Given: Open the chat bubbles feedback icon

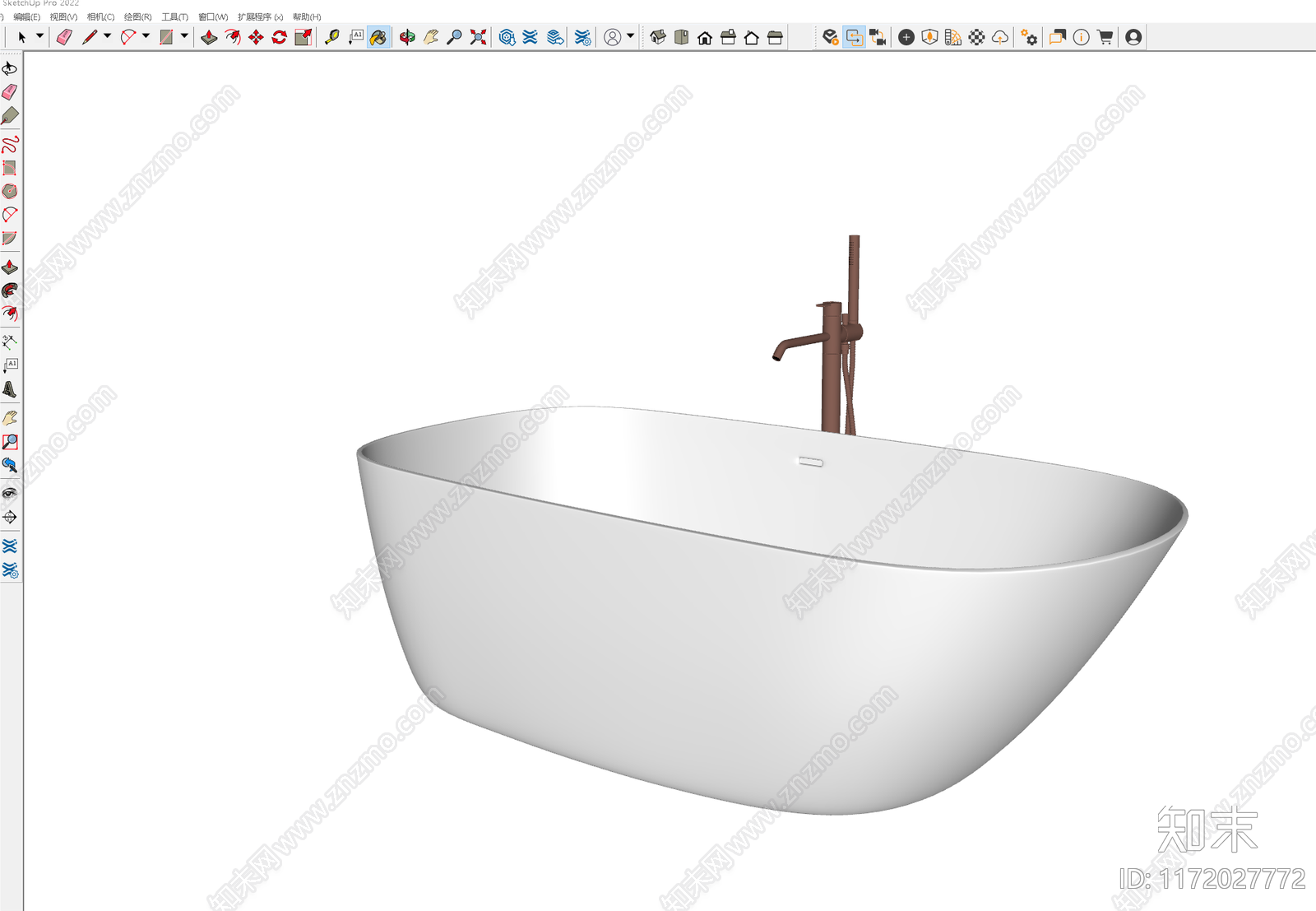Looking at the screenshot, I should [1058, 37].
